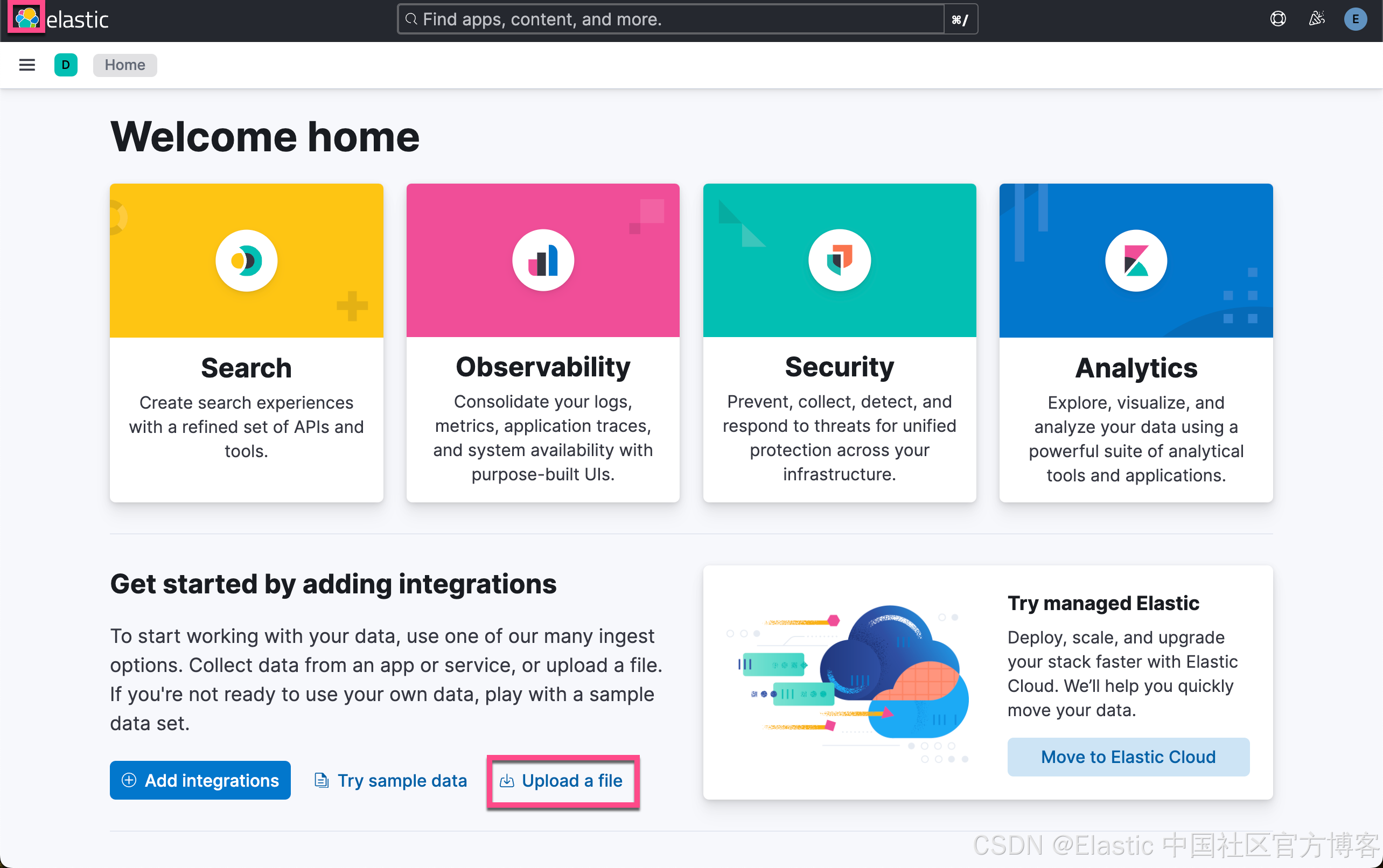Click the Add integrations button

pyautogui.click(x=200, y=780)
